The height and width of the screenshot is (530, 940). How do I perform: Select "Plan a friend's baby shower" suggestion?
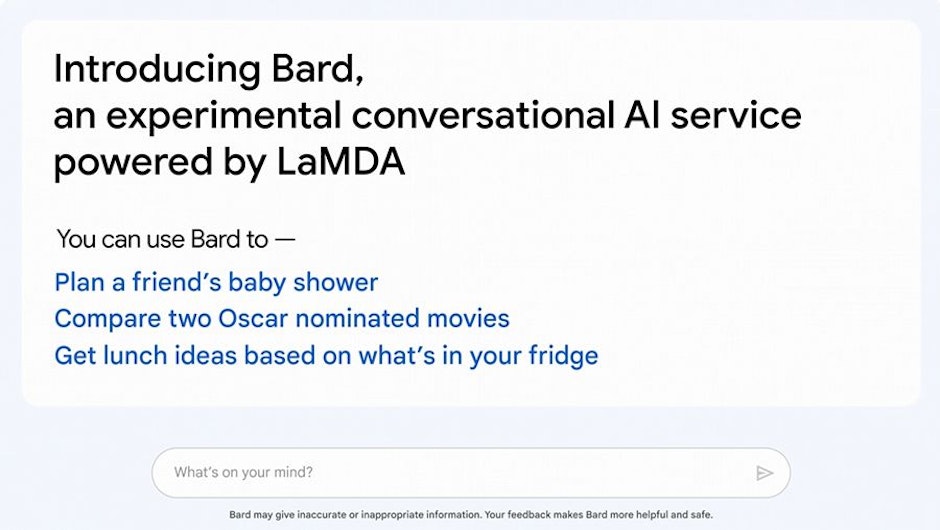click(216, 282)
